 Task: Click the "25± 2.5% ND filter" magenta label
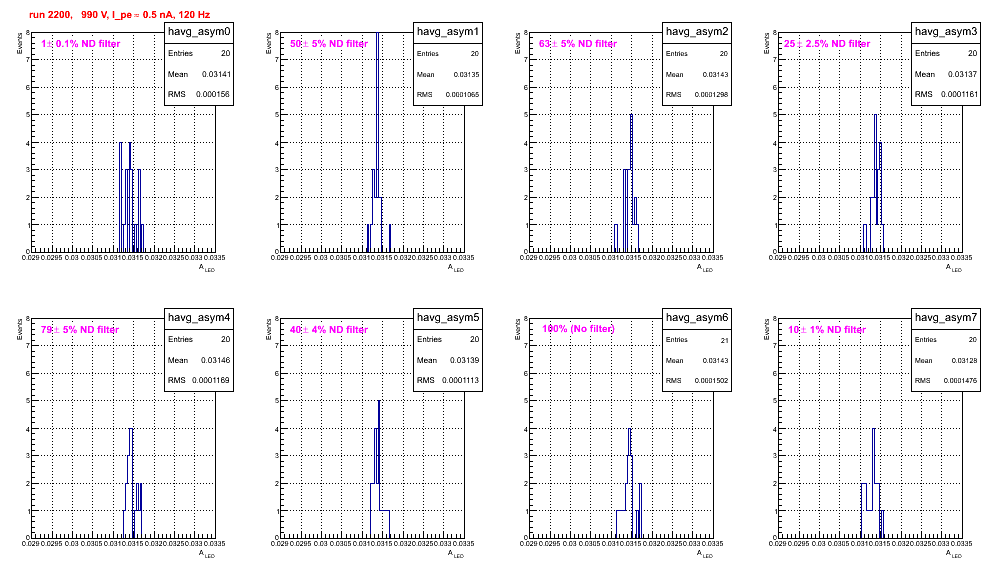(x=827, y=44)
